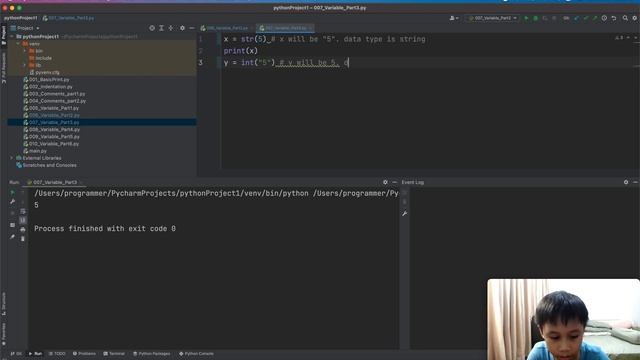The height and width of the screenshot is (360, 640).
Task: Print the Run console output
Action: pyautogui.click(x=23, y=229)
